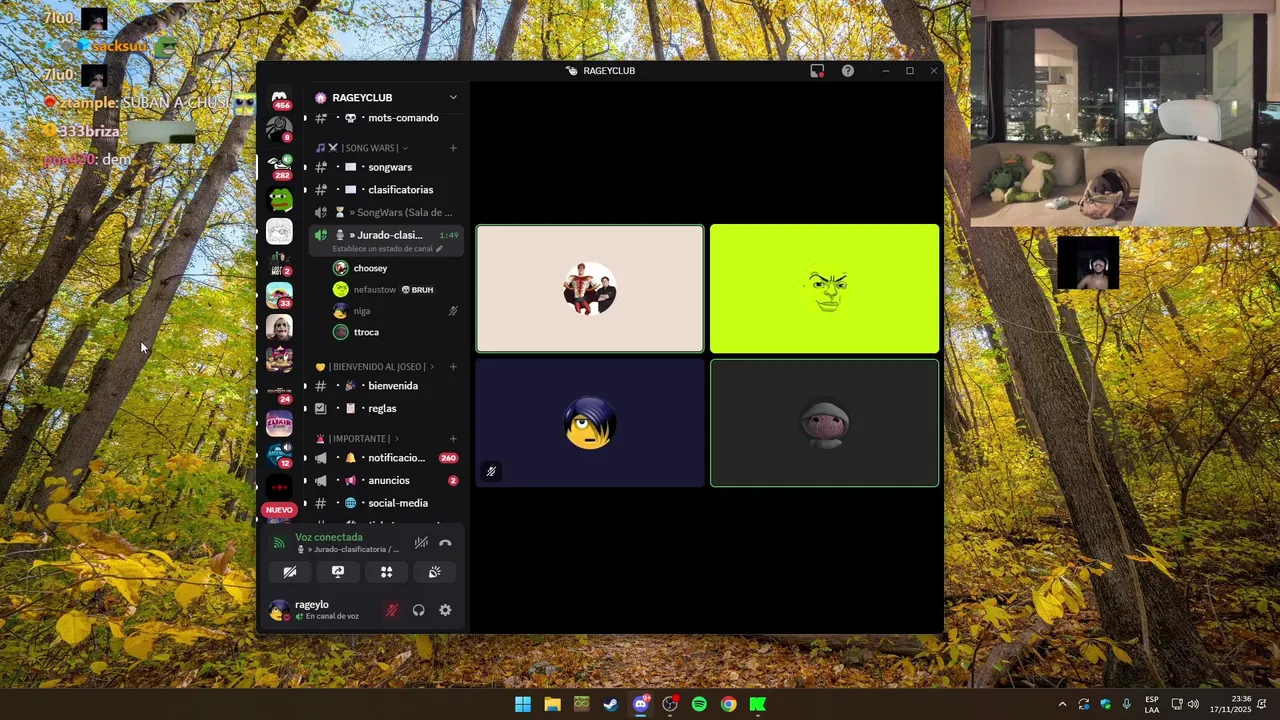Open Google Chrome from taskbar
Screen dimensions: 1280x720
(729, 704)
